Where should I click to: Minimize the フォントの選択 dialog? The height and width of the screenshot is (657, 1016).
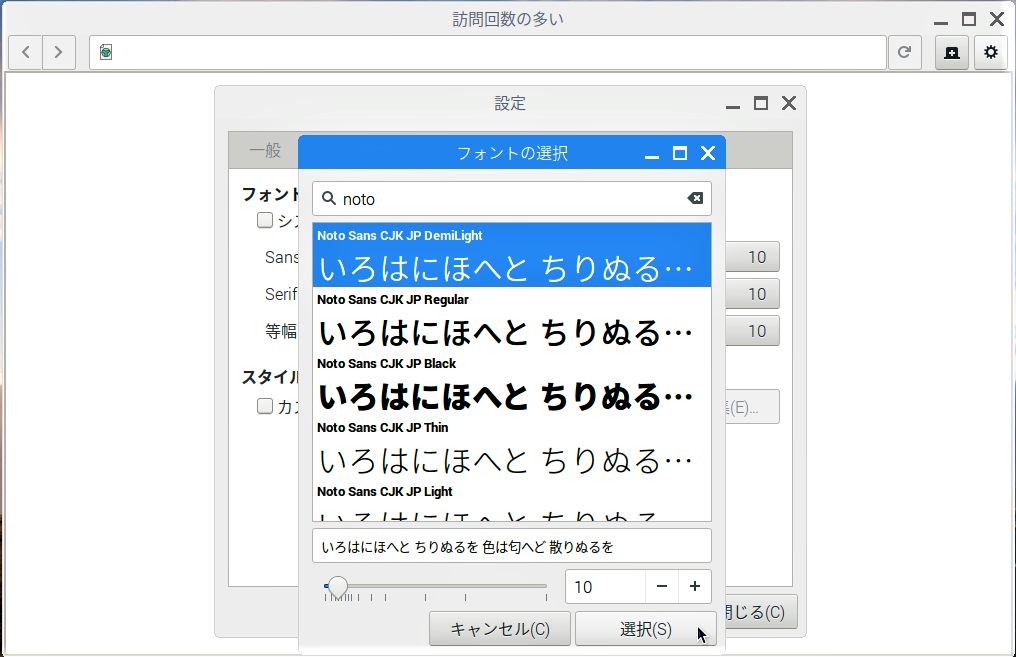point(652,154)
